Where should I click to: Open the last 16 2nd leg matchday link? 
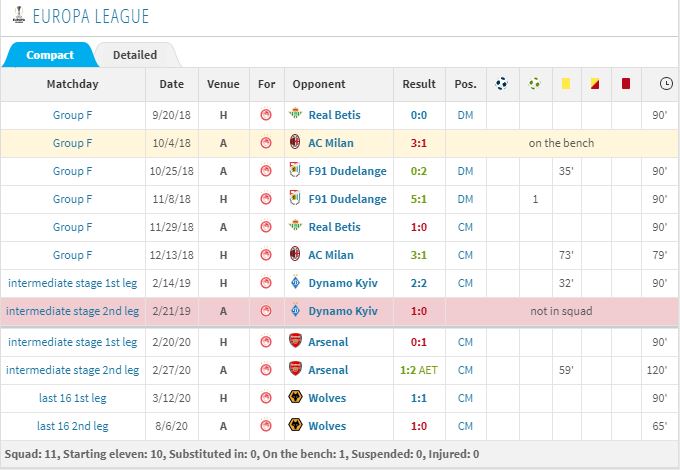[72, 426]
